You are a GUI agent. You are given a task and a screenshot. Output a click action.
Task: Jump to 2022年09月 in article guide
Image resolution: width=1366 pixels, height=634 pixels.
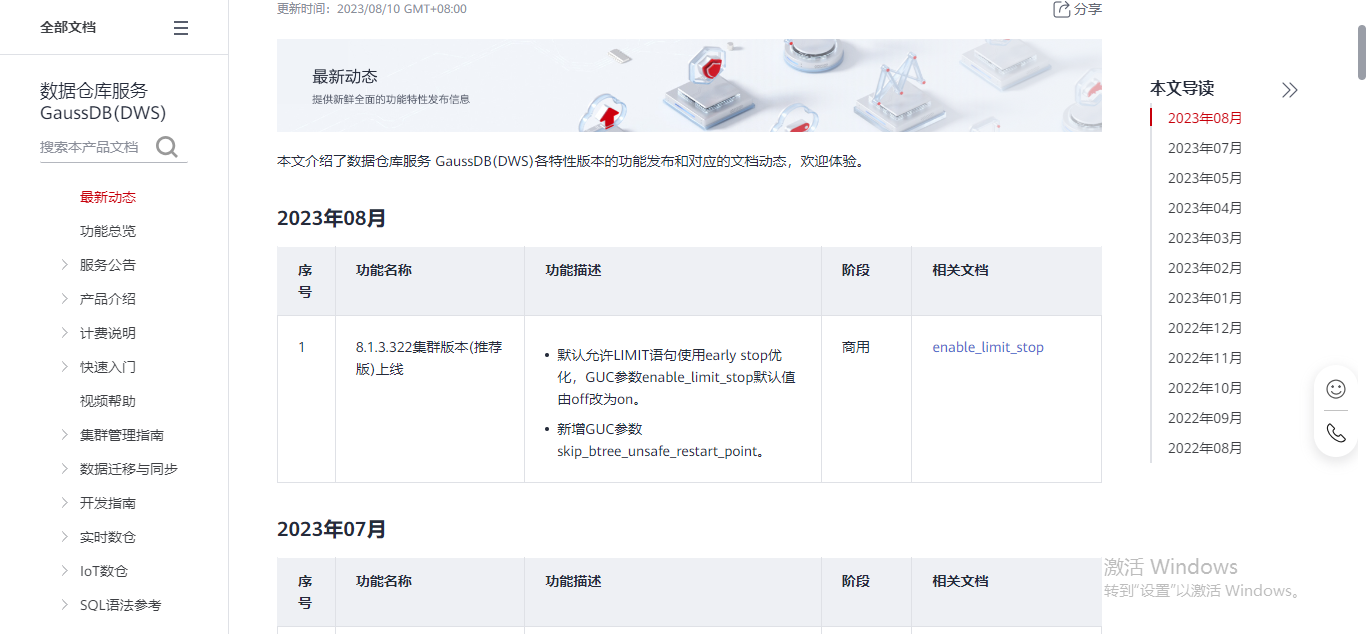1205,418
